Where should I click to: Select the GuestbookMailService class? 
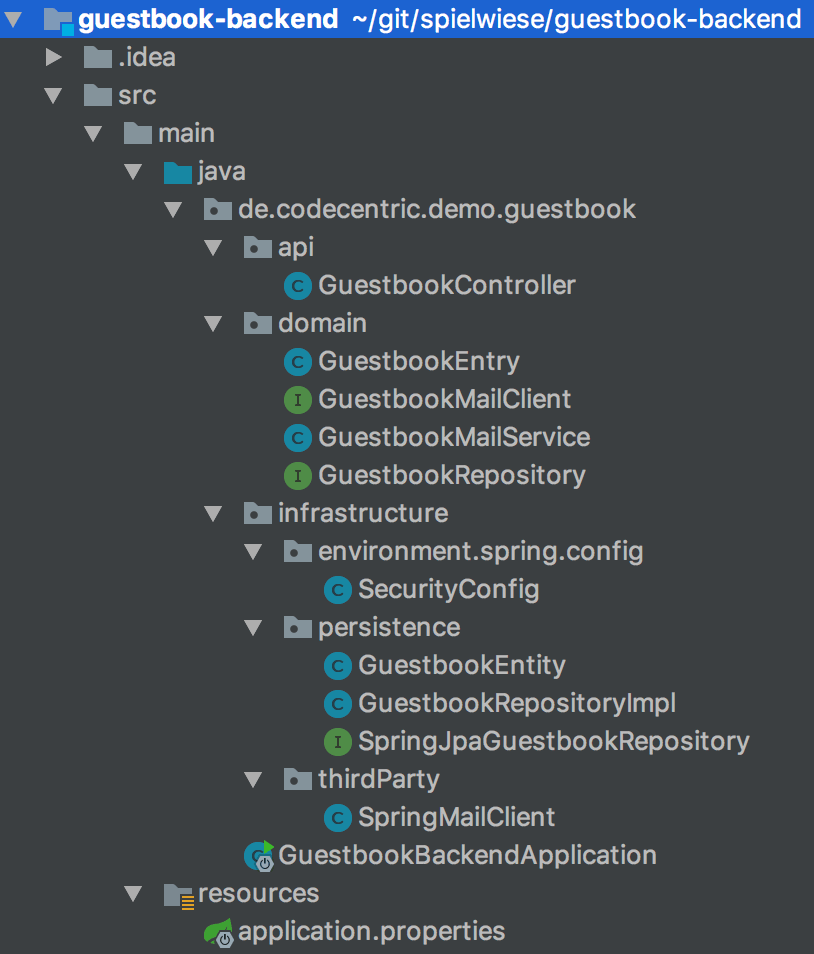[454, 438]
